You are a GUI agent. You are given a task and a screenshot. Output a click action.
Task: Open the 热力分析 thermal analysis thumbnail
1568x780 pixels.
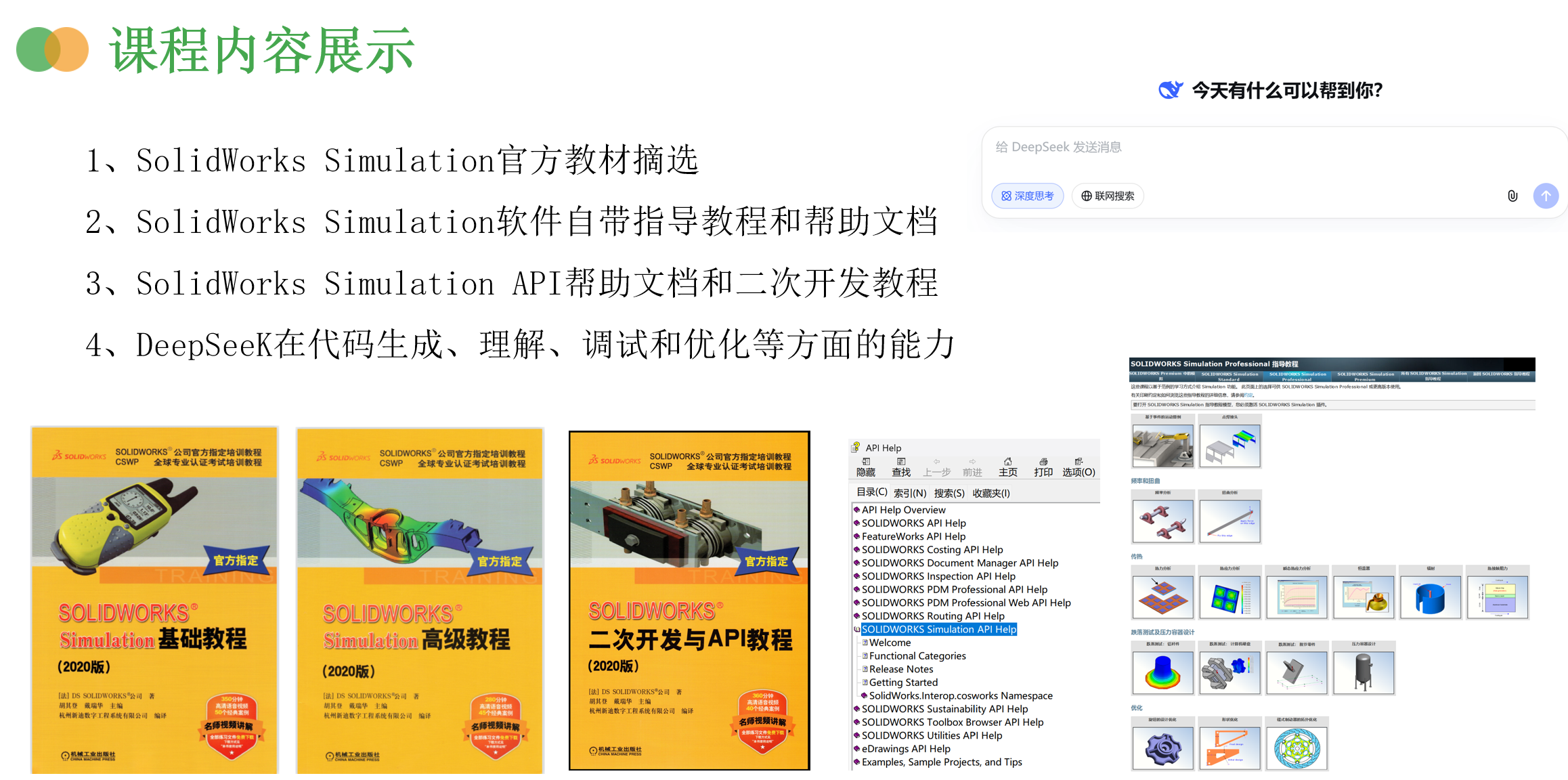tap(1162, 597)
